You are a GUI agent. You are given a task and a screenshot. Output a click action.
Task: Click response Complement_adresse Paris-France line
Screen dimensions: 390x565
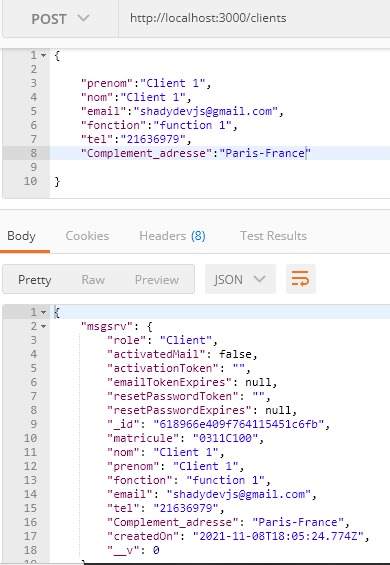click(x=229, y=523)
